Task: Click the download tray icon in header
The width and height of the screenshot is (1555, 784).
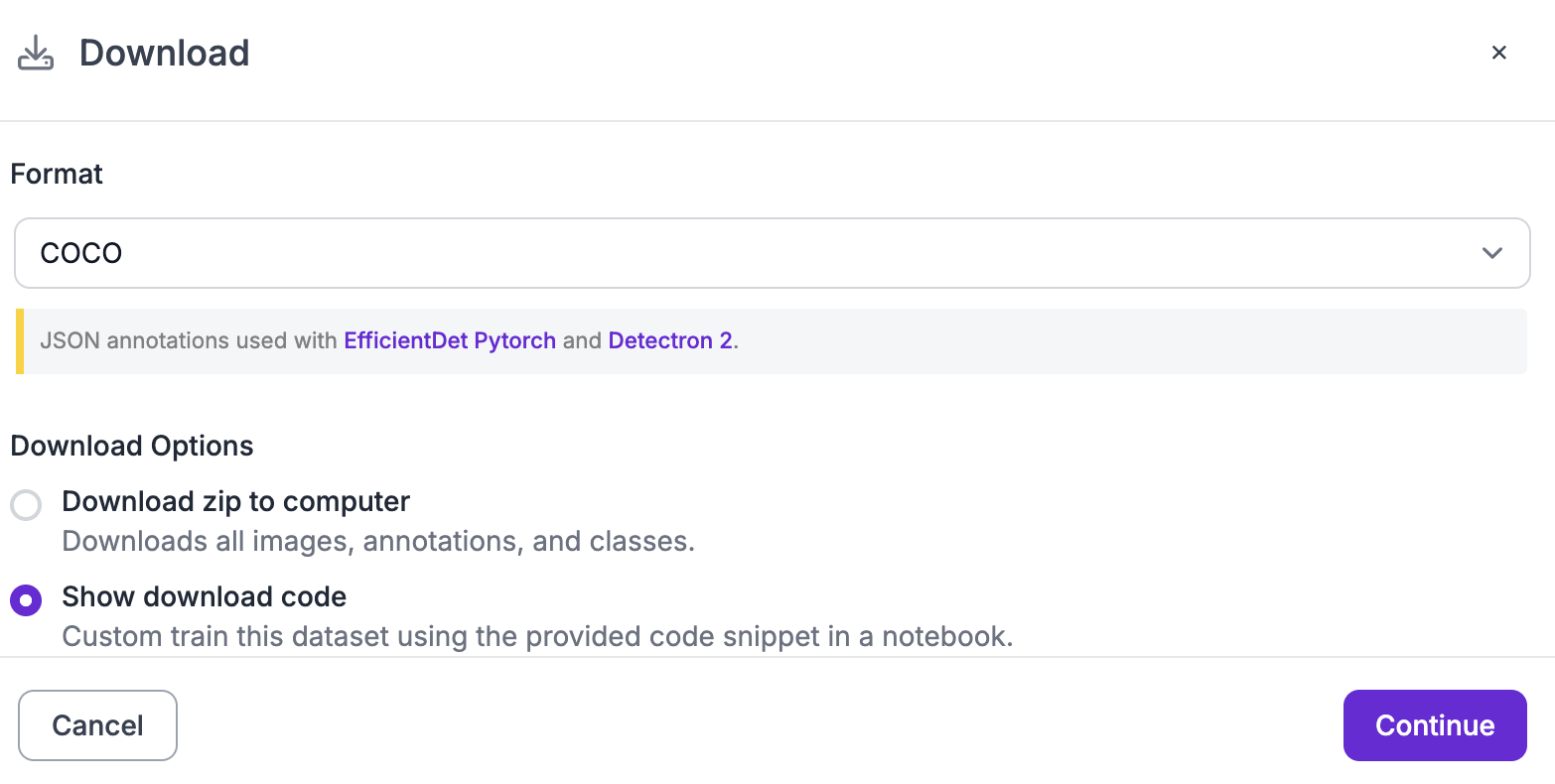Action: click(36, 54)
